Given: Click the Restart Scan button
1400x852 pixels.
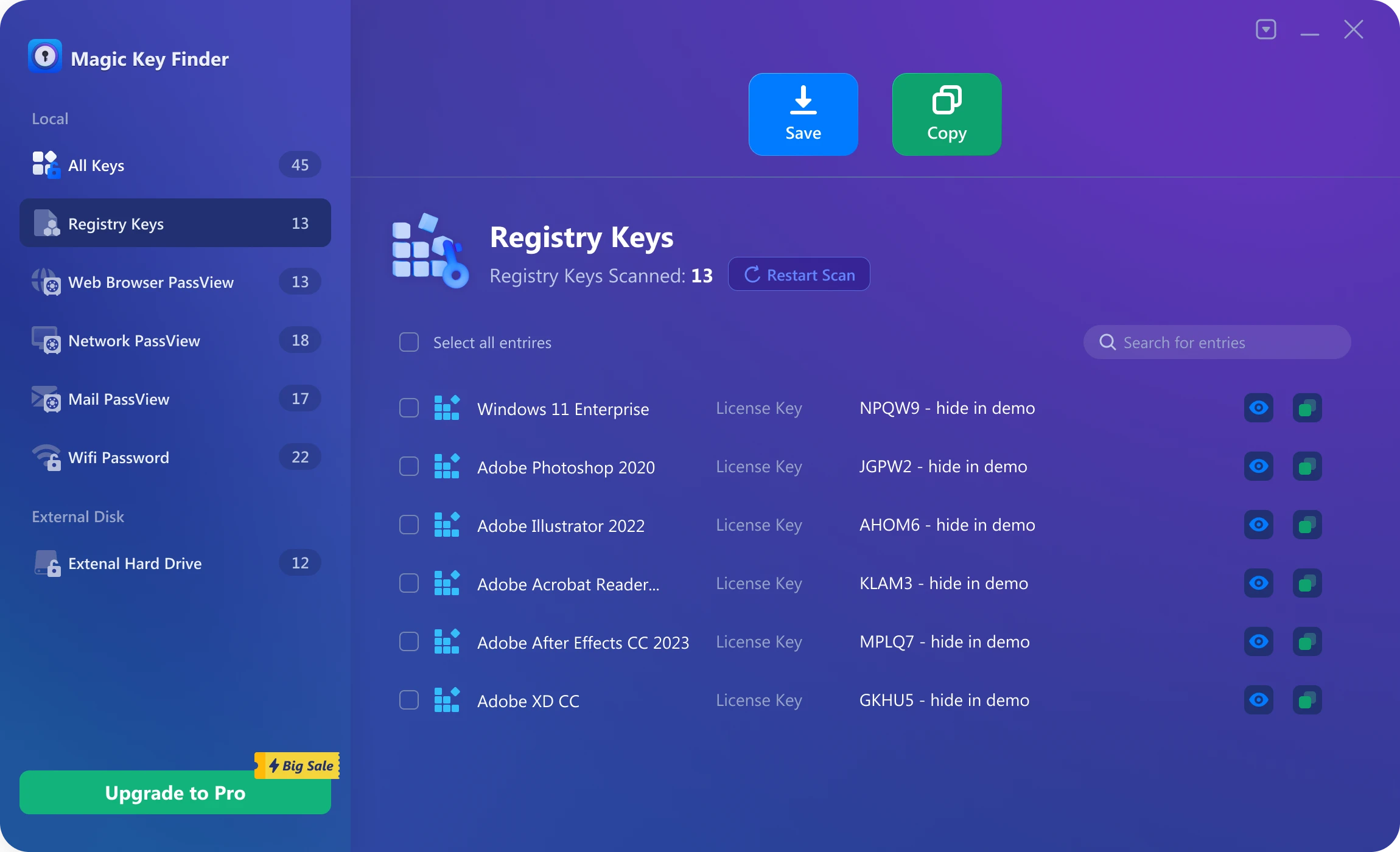Looking at the screenshot, I should point(799,274).
